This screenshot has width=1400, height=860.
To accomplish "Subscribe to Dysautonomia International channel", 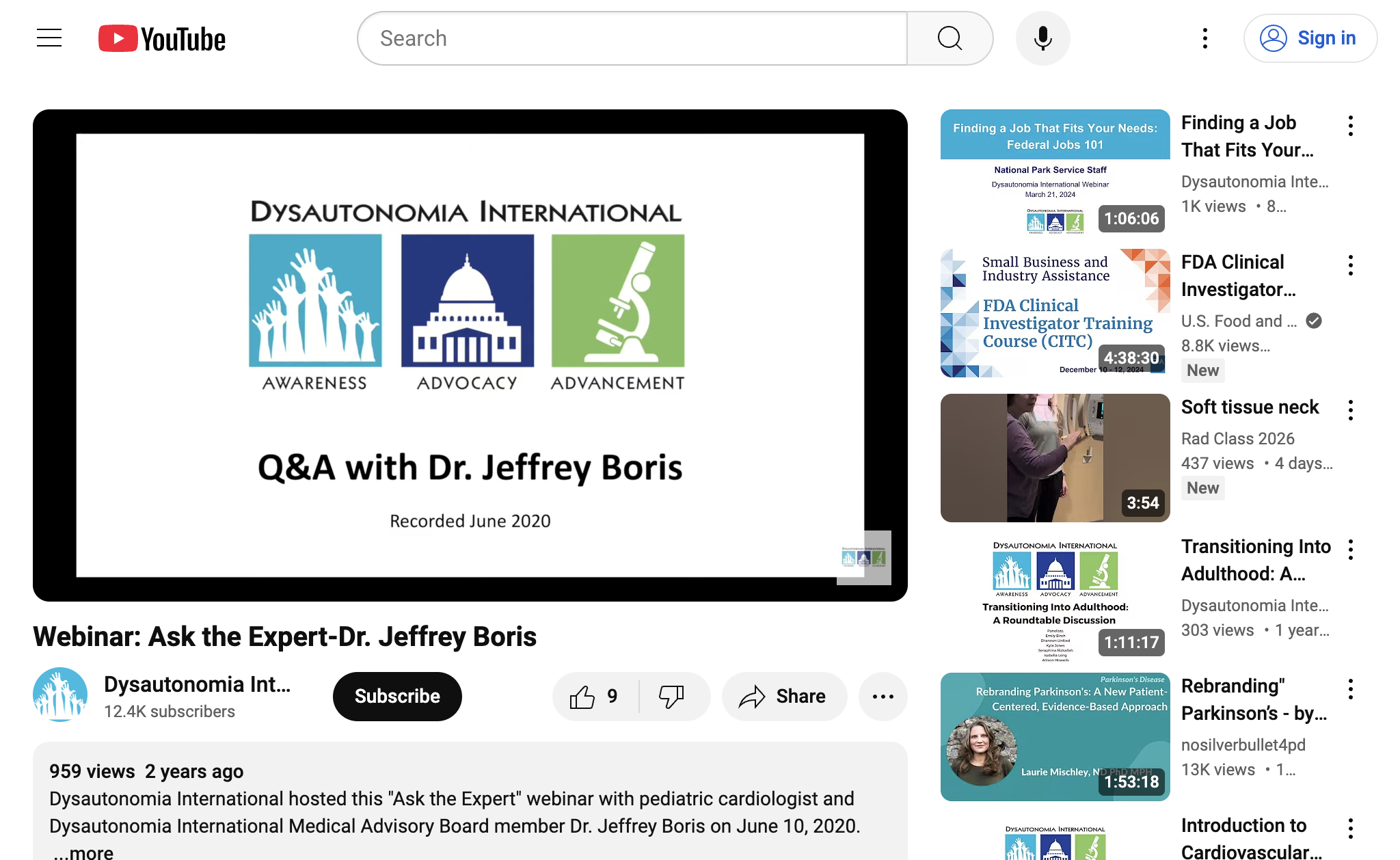I will point(397,697).
